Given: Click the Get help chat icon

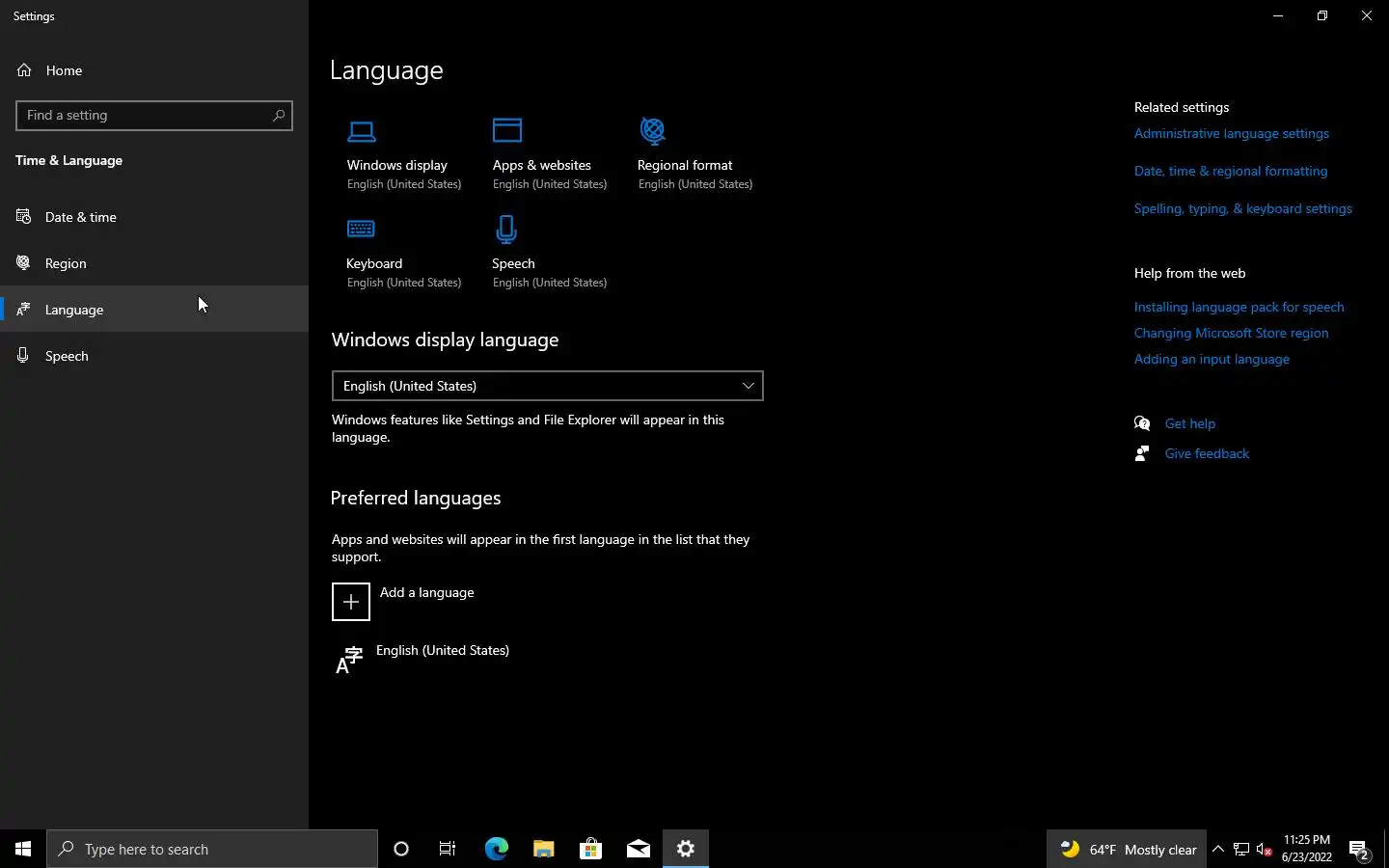Looking at the screenshot, I should pos(1142,423).
